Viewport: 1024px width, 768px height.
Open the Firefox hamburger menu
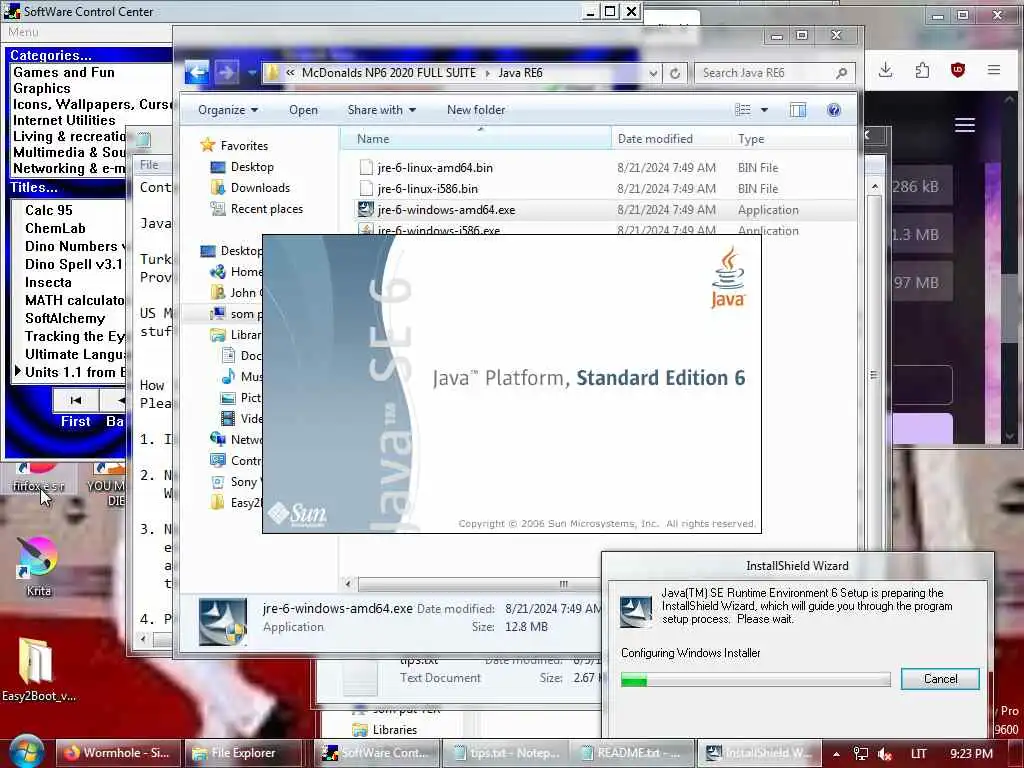click(x=994, y=70)
